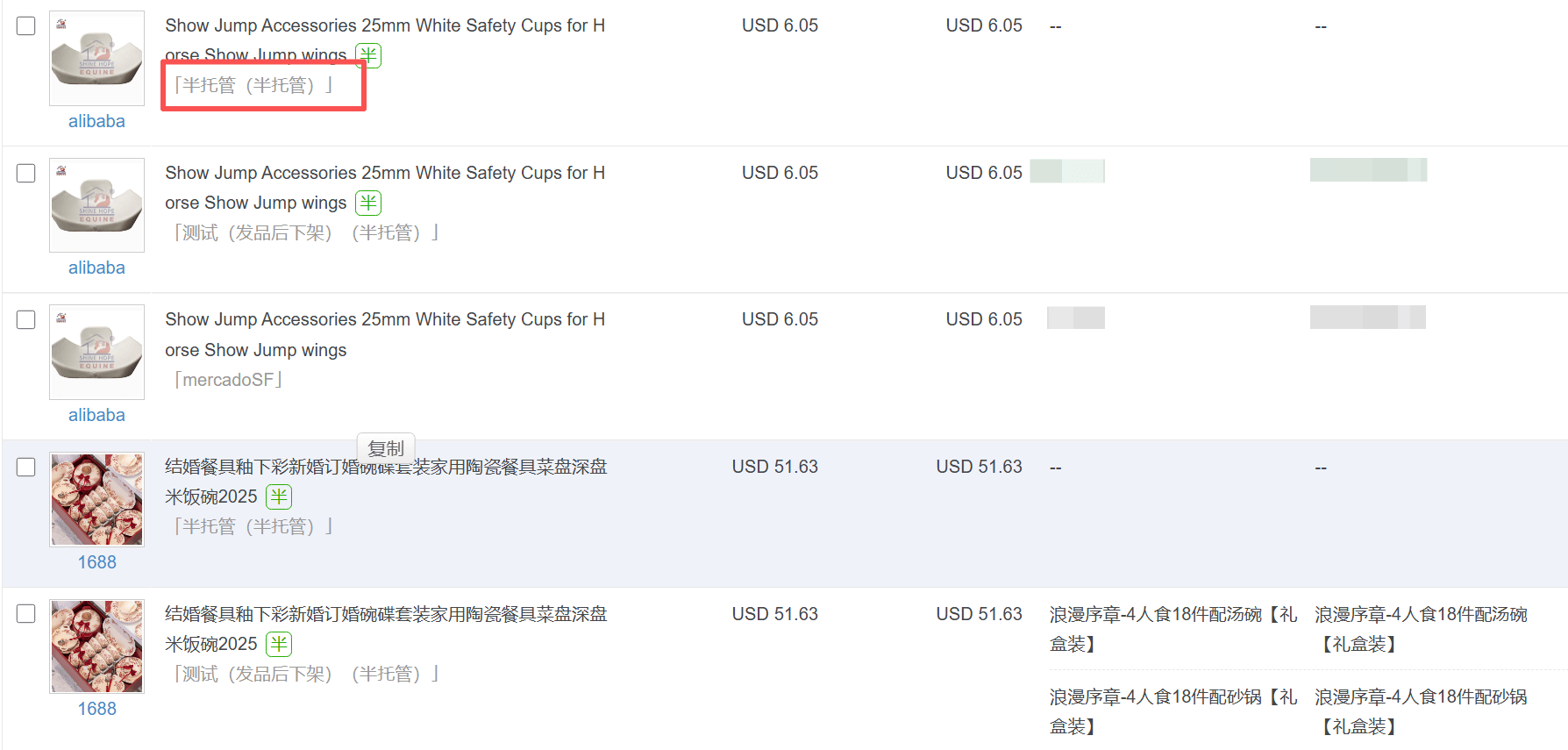
Task: Click the green 半 icon on the alibaba 半托管 listing
Action: coord(368,55)
